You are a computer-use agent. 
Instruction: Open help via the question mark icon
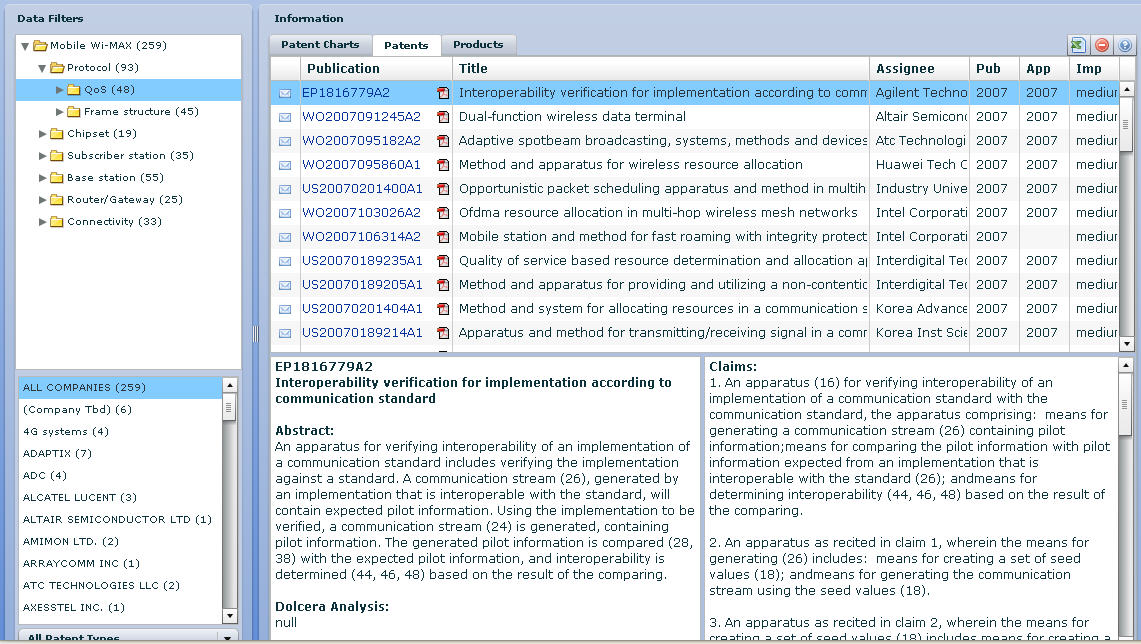pyautogui.click(x=1125, y=45)
